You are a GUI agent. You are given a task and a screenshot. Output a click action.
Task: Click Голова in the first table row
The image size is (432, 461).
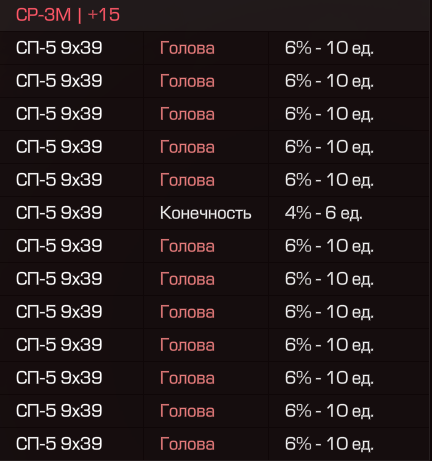point(187,48)
